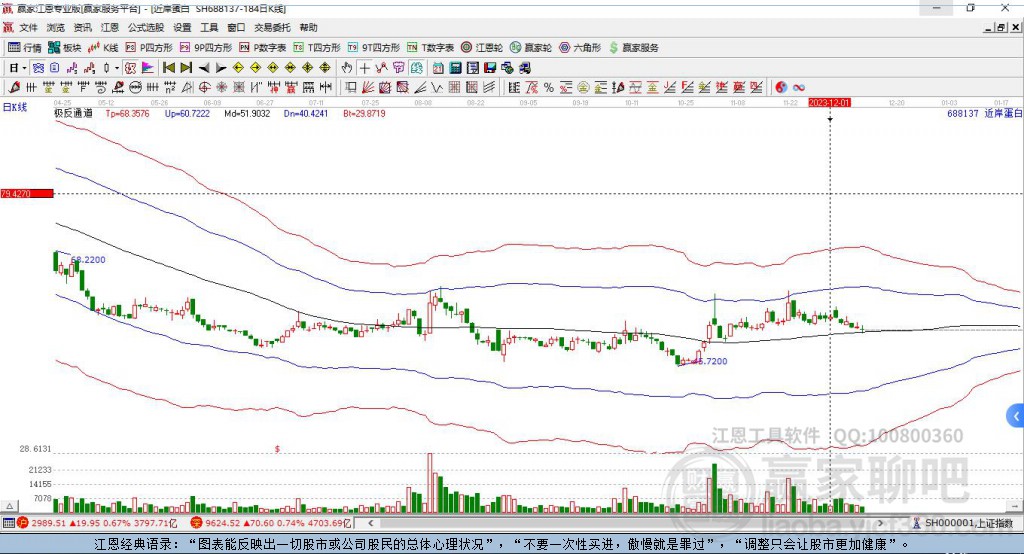The height and width of the screenshot is (554, 1024).
Task: Open the candlestick style dropdown arrow
Action: pyautogui.click(x=117, y=68)
